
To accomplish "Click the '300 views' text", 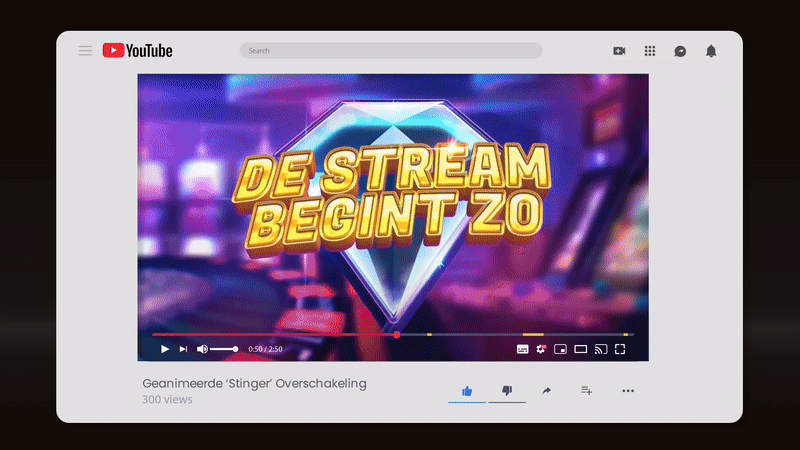I will tap(167, 399).
